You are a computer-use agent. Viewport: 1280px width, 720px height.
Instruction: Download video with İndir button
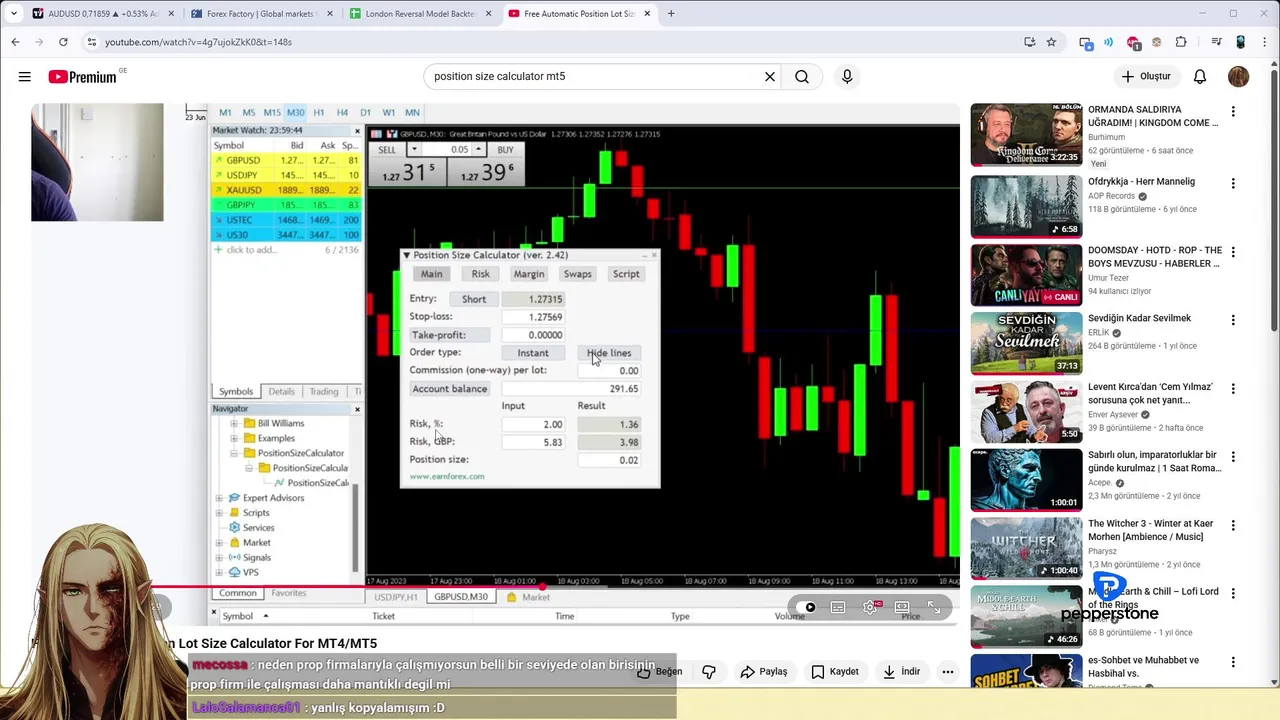[x=901, y=672]
